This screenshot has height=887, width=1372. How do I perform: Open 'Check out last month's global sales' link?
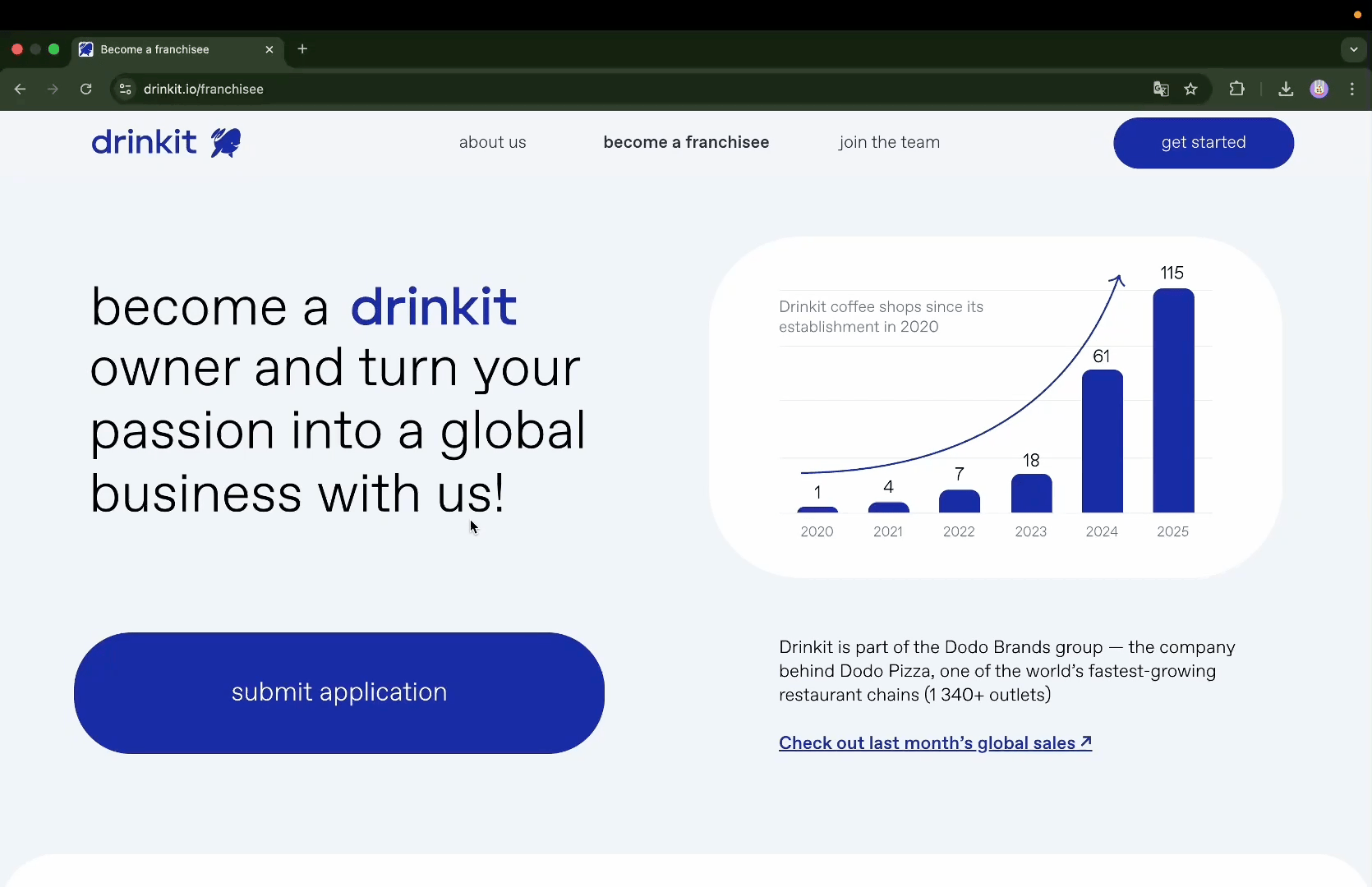pyautogui.click(x=935, y=743)
